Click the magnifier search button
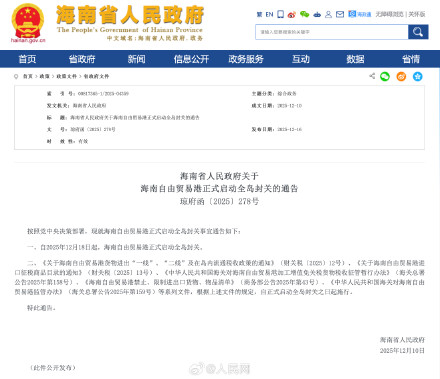Image resolution: width=440 pixels, height=379 pixels. coord(418,32)
